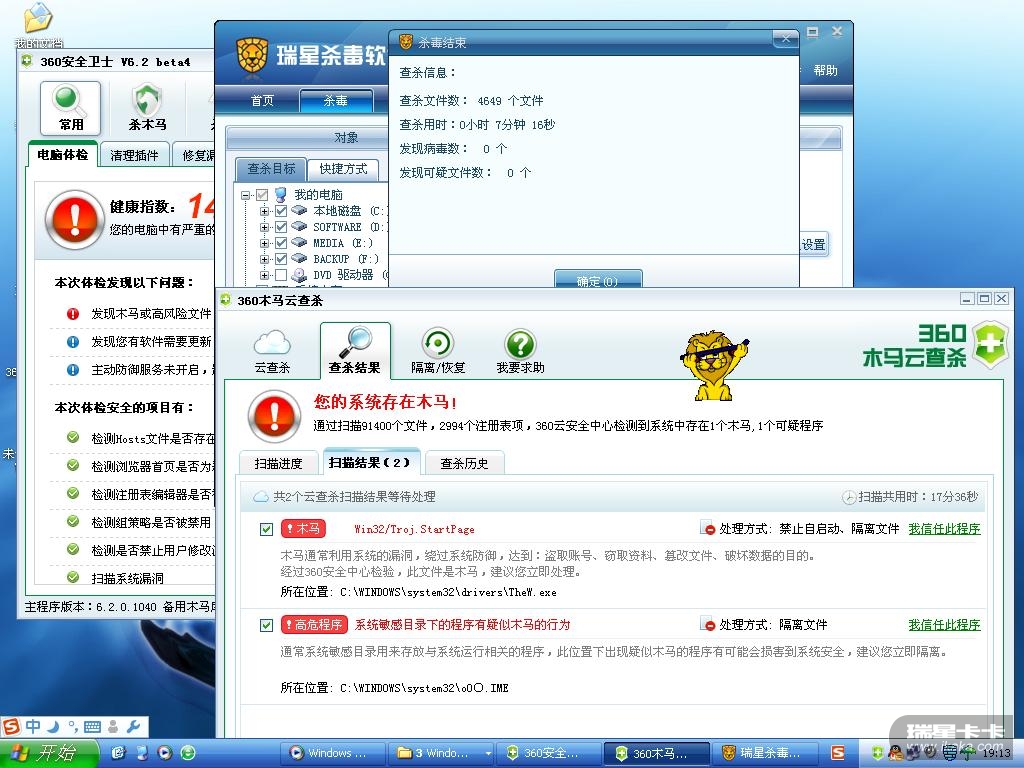Click the 19:13 system clock
The image size is (1024, 768).
click(x=996, y=753)
